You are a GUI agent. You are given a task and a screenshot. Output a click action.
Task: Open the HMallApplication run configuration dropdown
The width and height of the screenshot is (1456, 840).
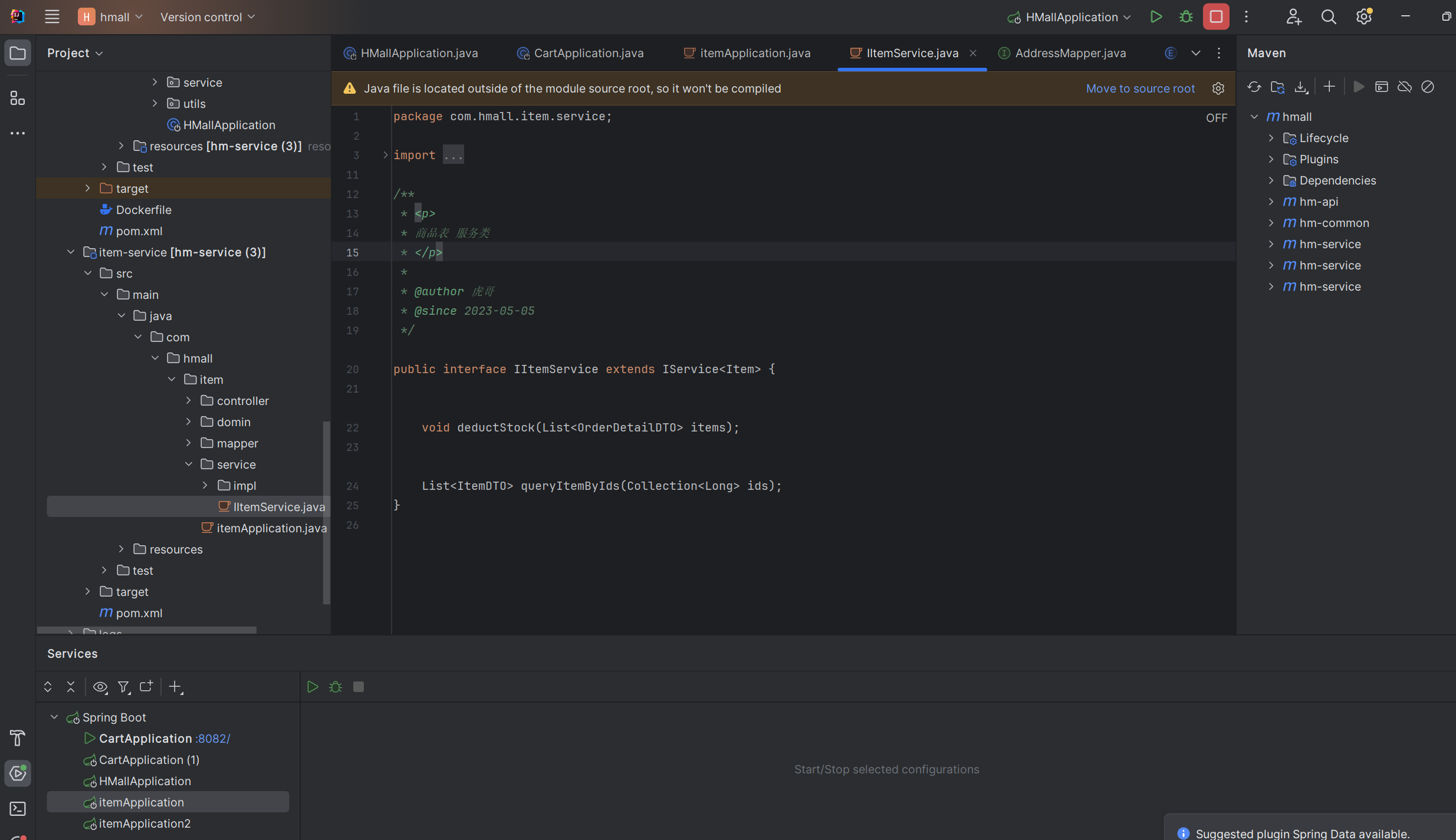point(1069,17)
